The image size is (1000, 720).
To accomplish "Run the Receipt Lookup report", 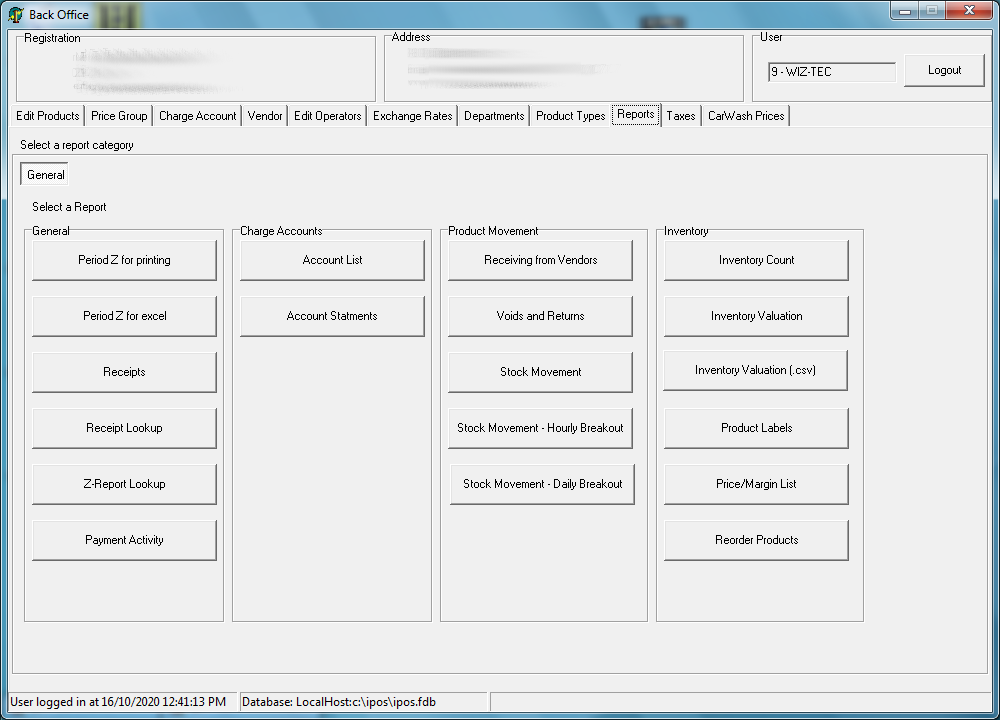I will pos(124,428).
